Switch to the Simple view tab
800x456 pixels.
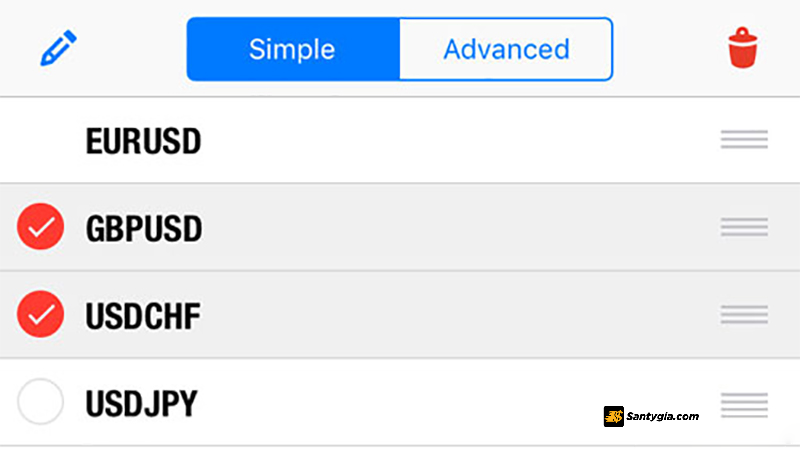coord(293,49)
